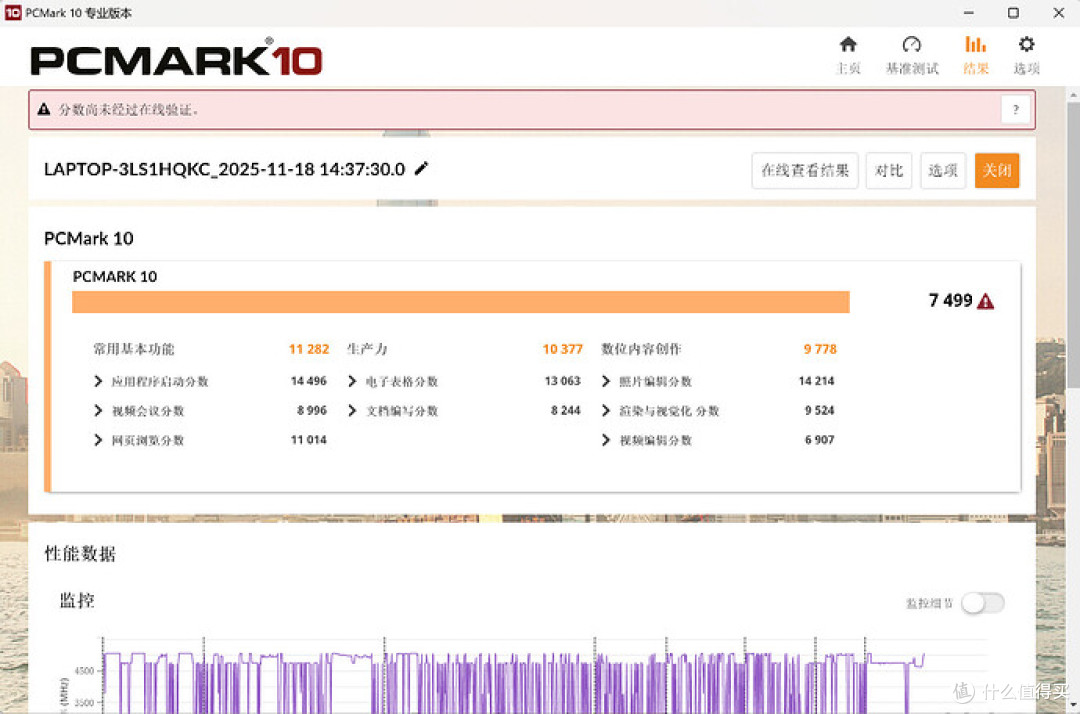Click the gear settings icon
The image size is (1080, 714).
[x=1026, y=45]
